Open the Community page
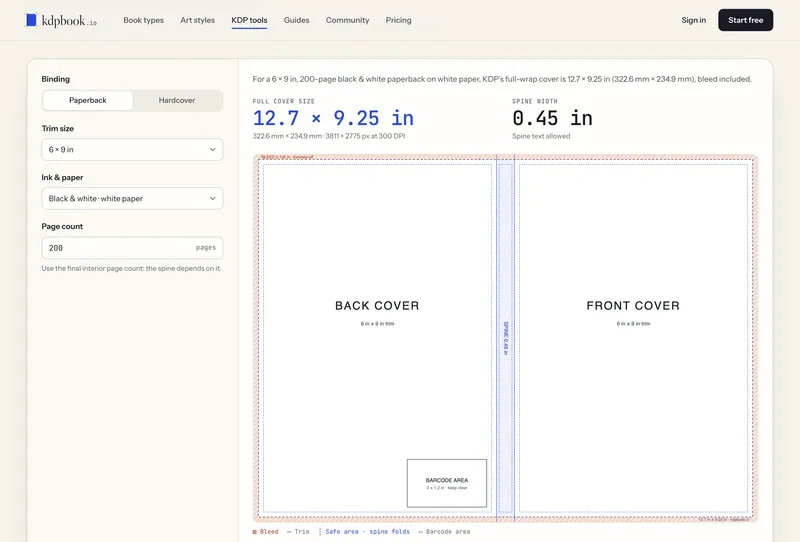 (347, 20)
